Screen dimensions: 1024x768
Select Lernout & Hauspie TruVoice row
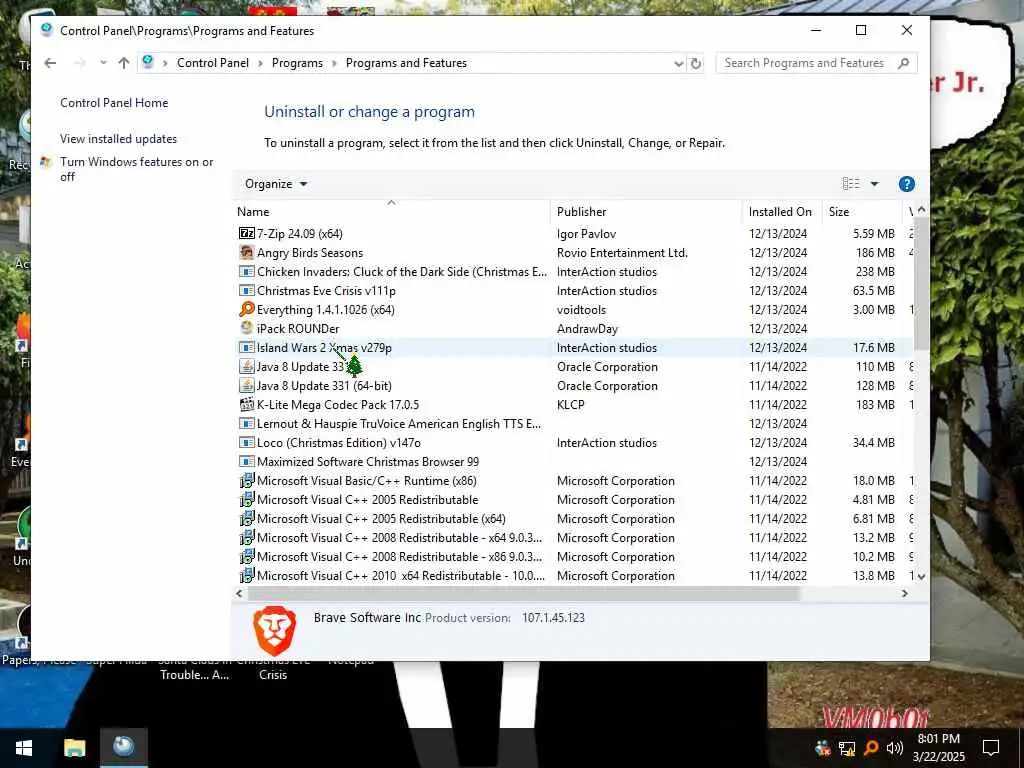point(573,423)
